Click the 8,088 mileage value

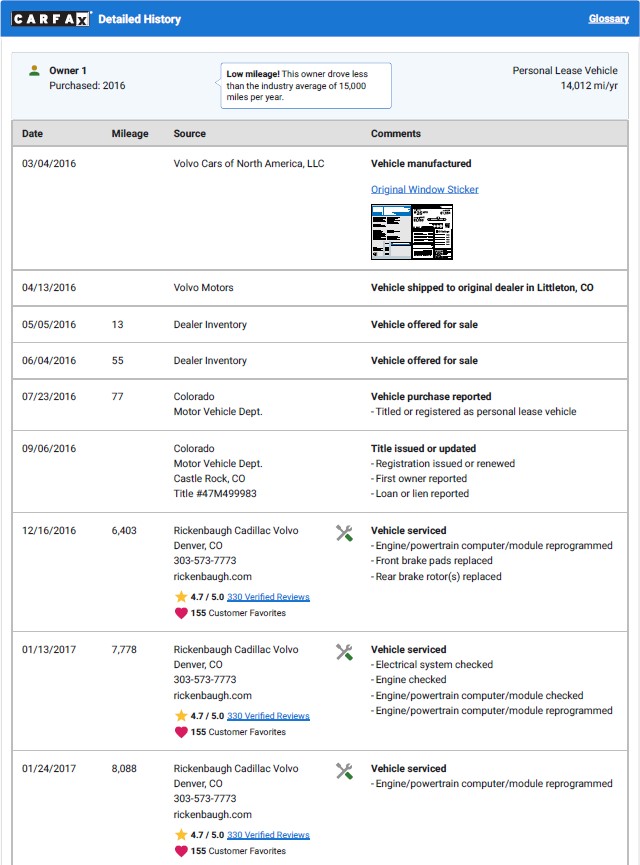click(x=124, y=769)
